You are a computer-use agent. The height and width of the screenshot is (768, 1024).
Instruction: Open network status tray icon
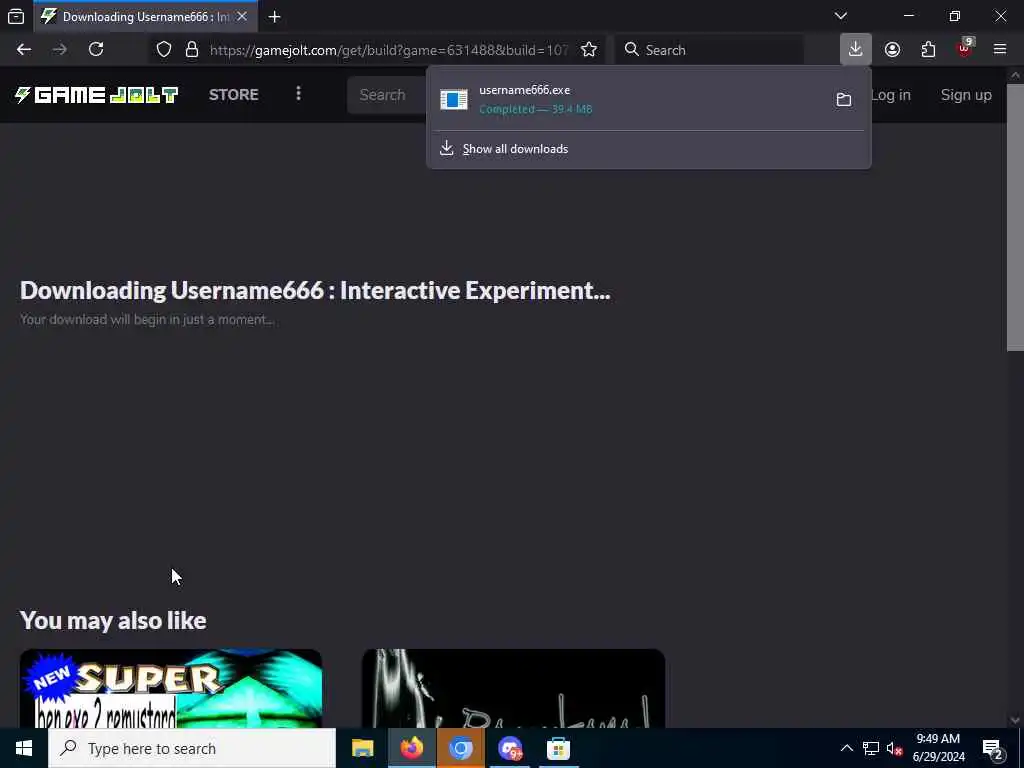[x=871, y=748]
